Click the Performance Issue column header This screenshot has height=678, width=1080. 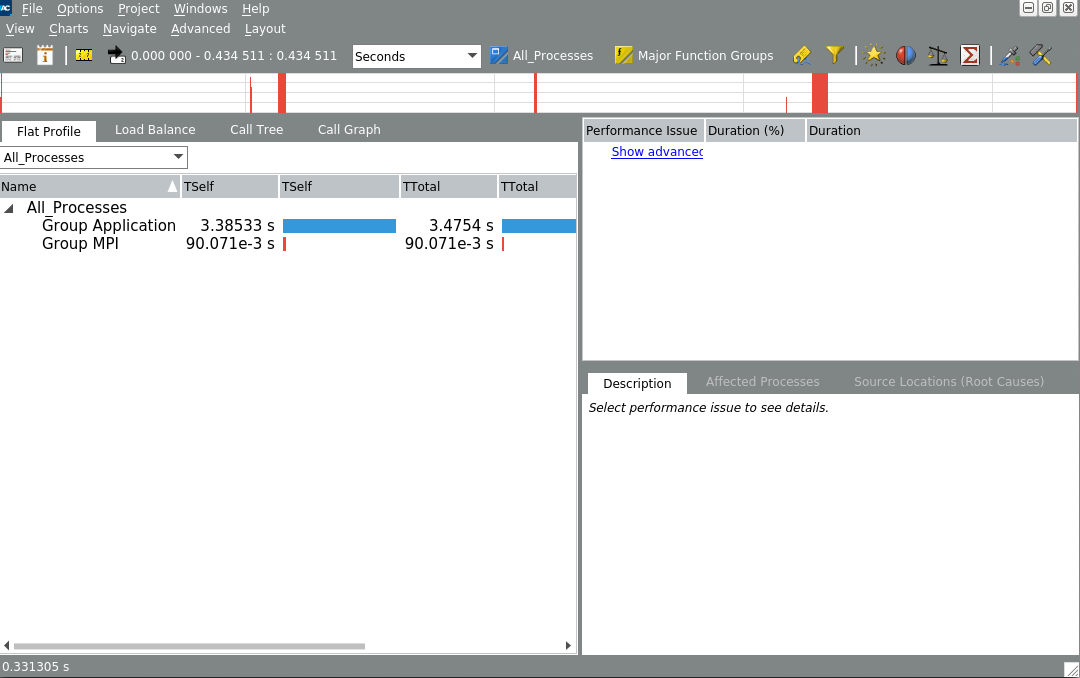[x=643, y=131]
